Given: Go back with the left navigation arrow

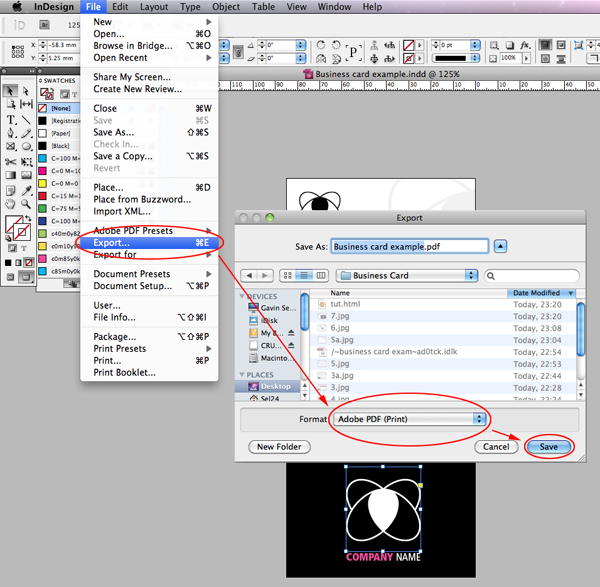Looking at the screenshot, I should point(249,276).
